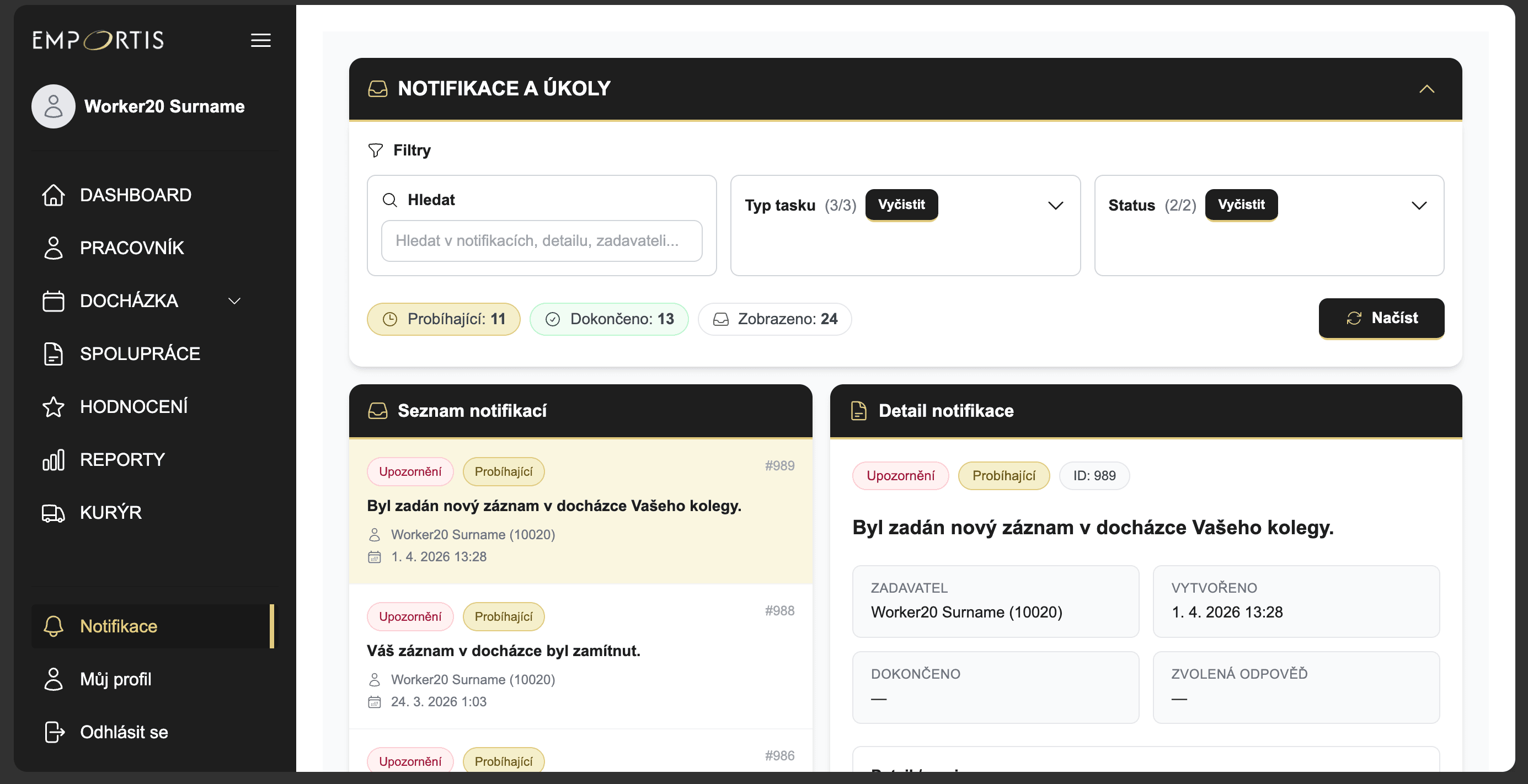Viewport: 1528px width, 784px height.
Task: Click the Odhlásit se logout icon
Action: (x=54, y=732)
